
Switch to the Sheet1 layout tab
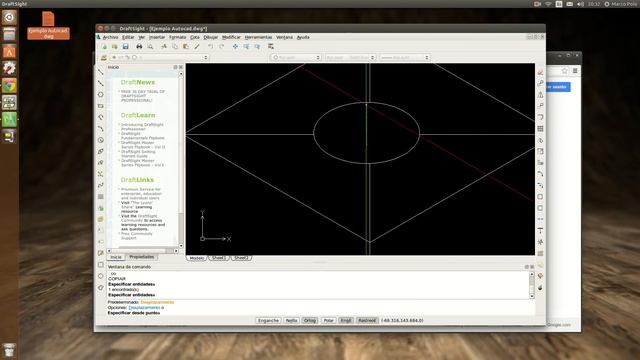pyautogui.click(x=219, y=258)
